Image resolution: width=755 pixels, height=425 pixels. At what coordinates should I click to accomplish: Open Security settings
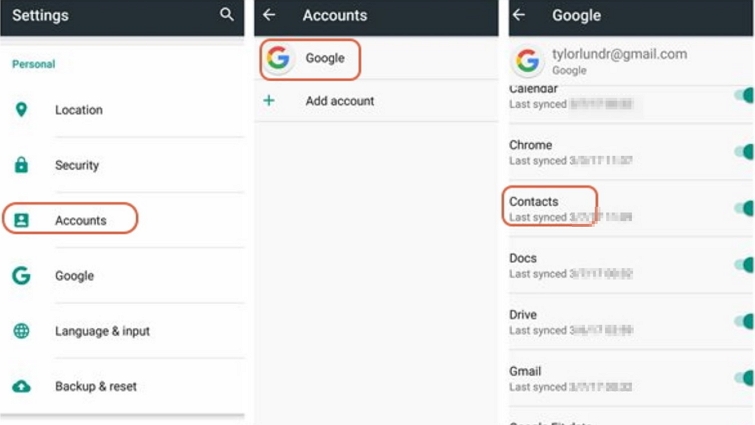click(x=77, y=165)
